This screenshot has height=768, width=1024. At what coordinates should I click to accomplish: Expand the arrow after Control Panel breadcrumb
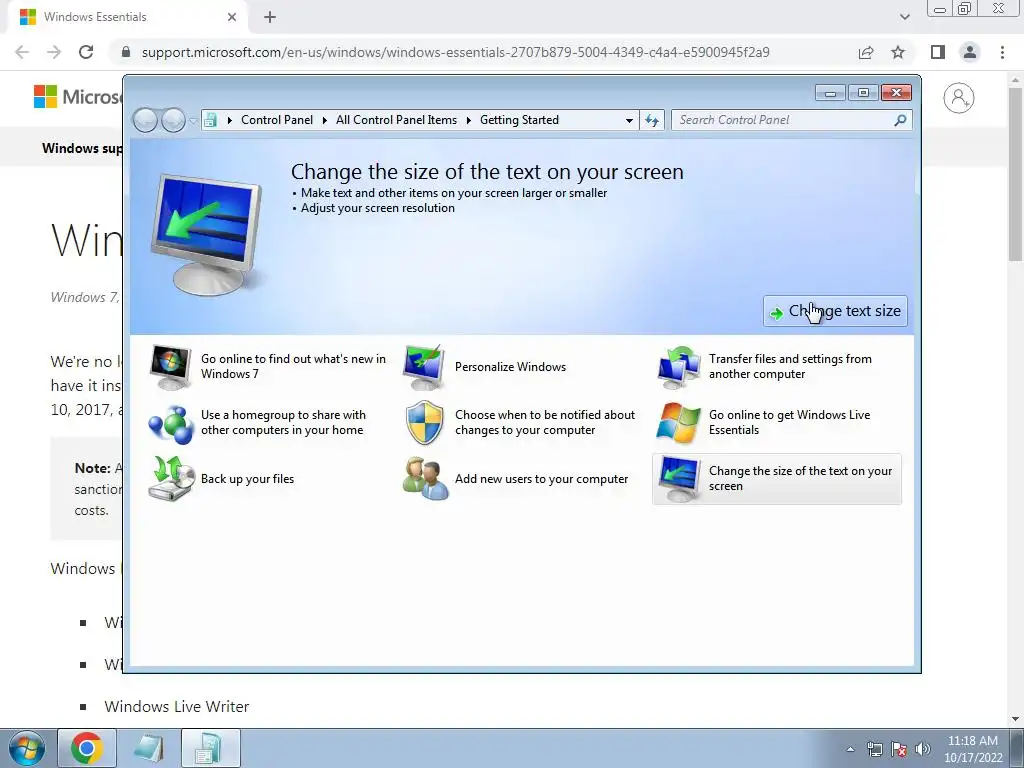pos(325,120)
